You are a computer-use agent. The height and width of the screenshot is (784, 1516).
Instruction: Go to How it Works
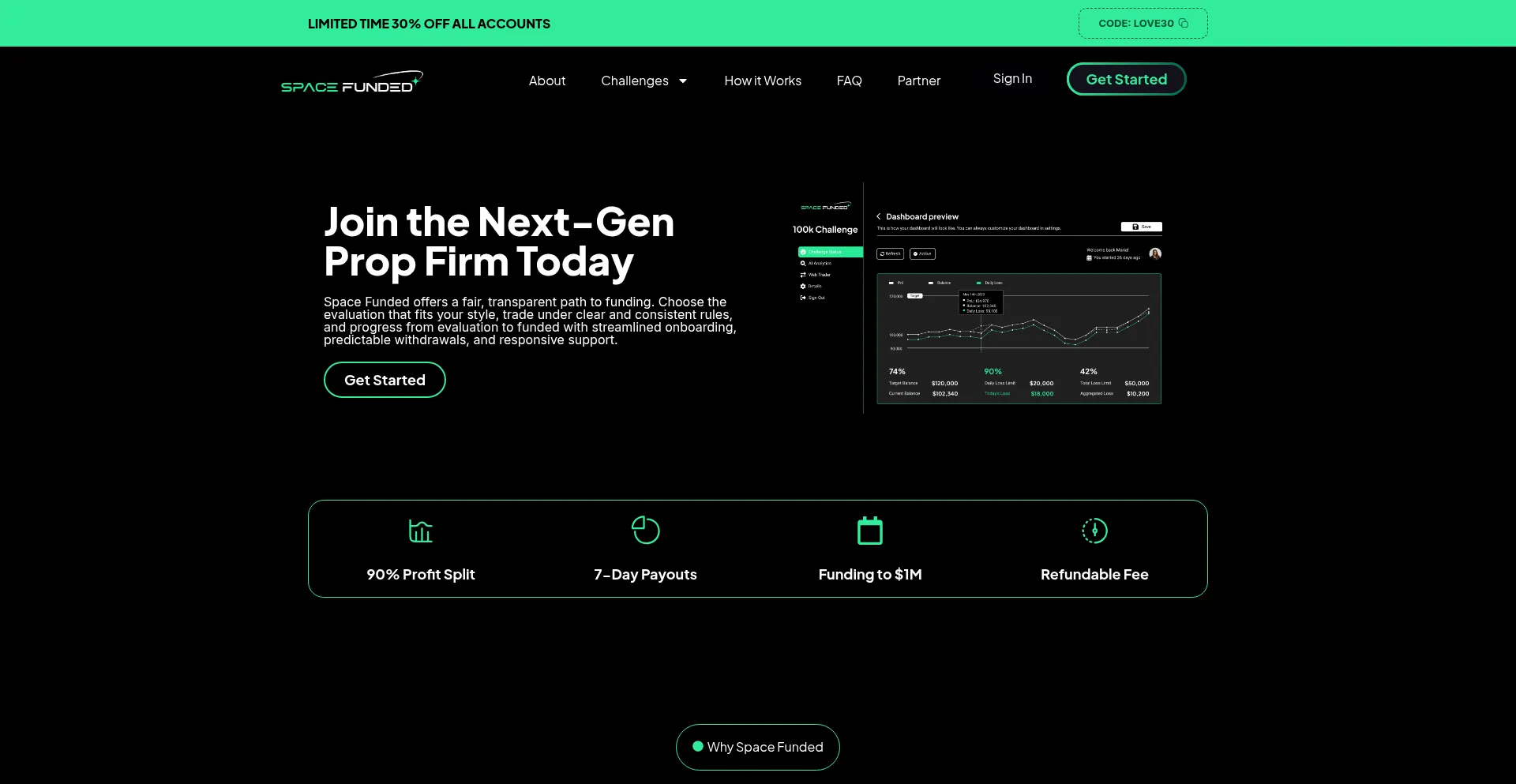pos(763,81)
